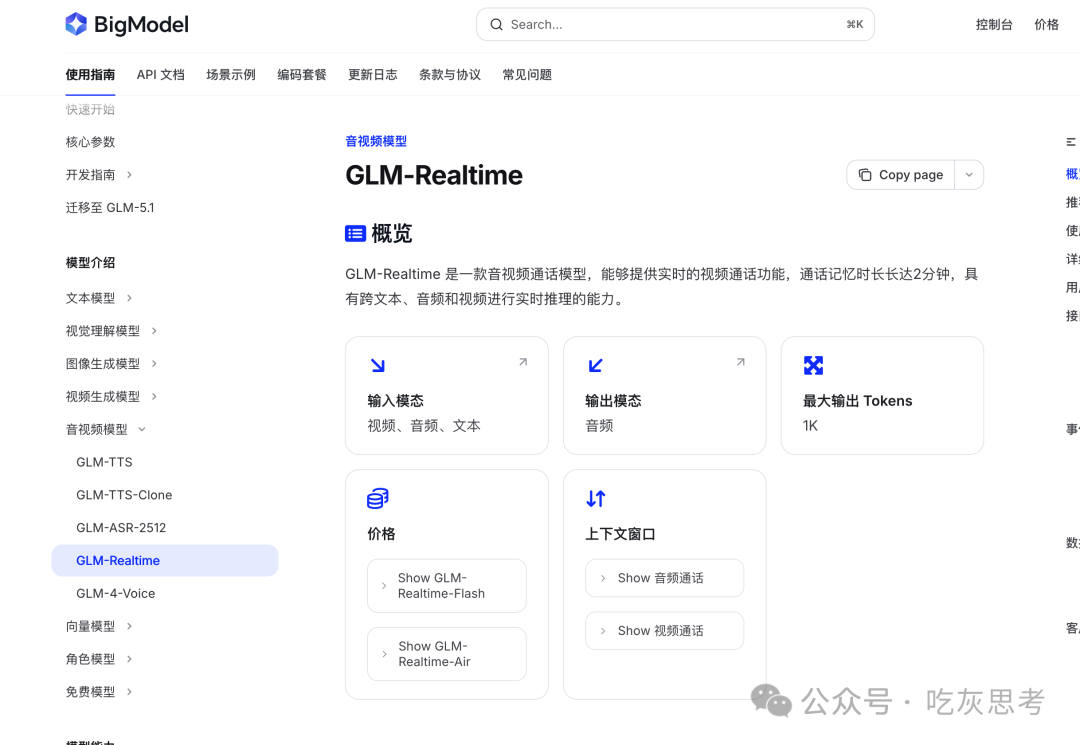
Task: Expand the 角色模型 section
Action: coord(129,659)
